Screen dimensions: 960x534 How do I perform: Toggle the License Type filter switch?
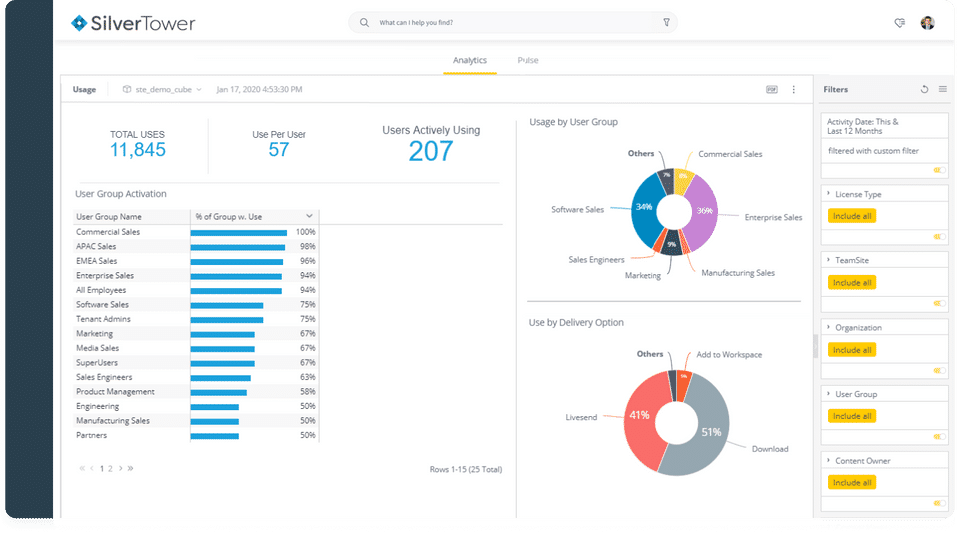pyautogui.click(x=939, y=236)
